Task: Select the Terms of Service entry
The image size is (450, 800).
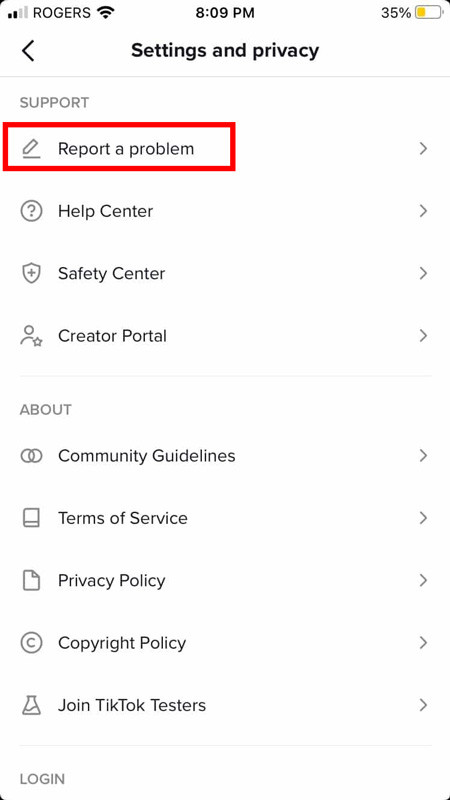Action: tap(225, 518)
